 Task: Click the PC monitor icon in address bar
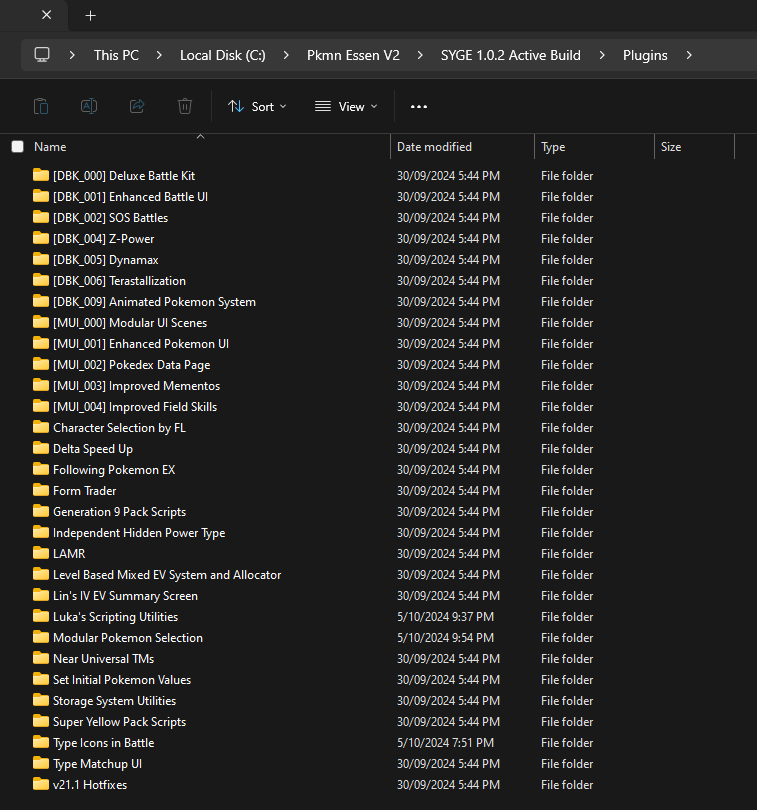(x=42, y=55)
